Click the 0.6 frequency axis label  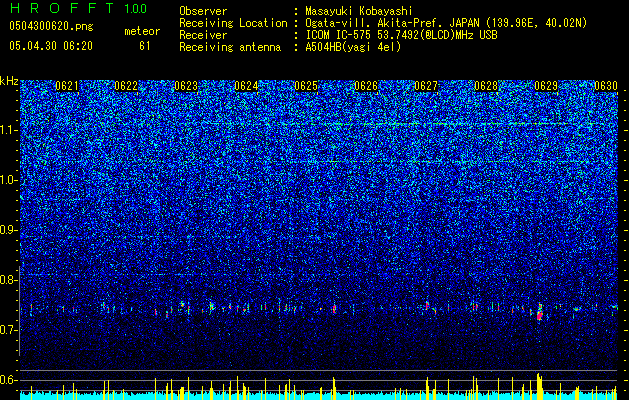click(9, 380)
